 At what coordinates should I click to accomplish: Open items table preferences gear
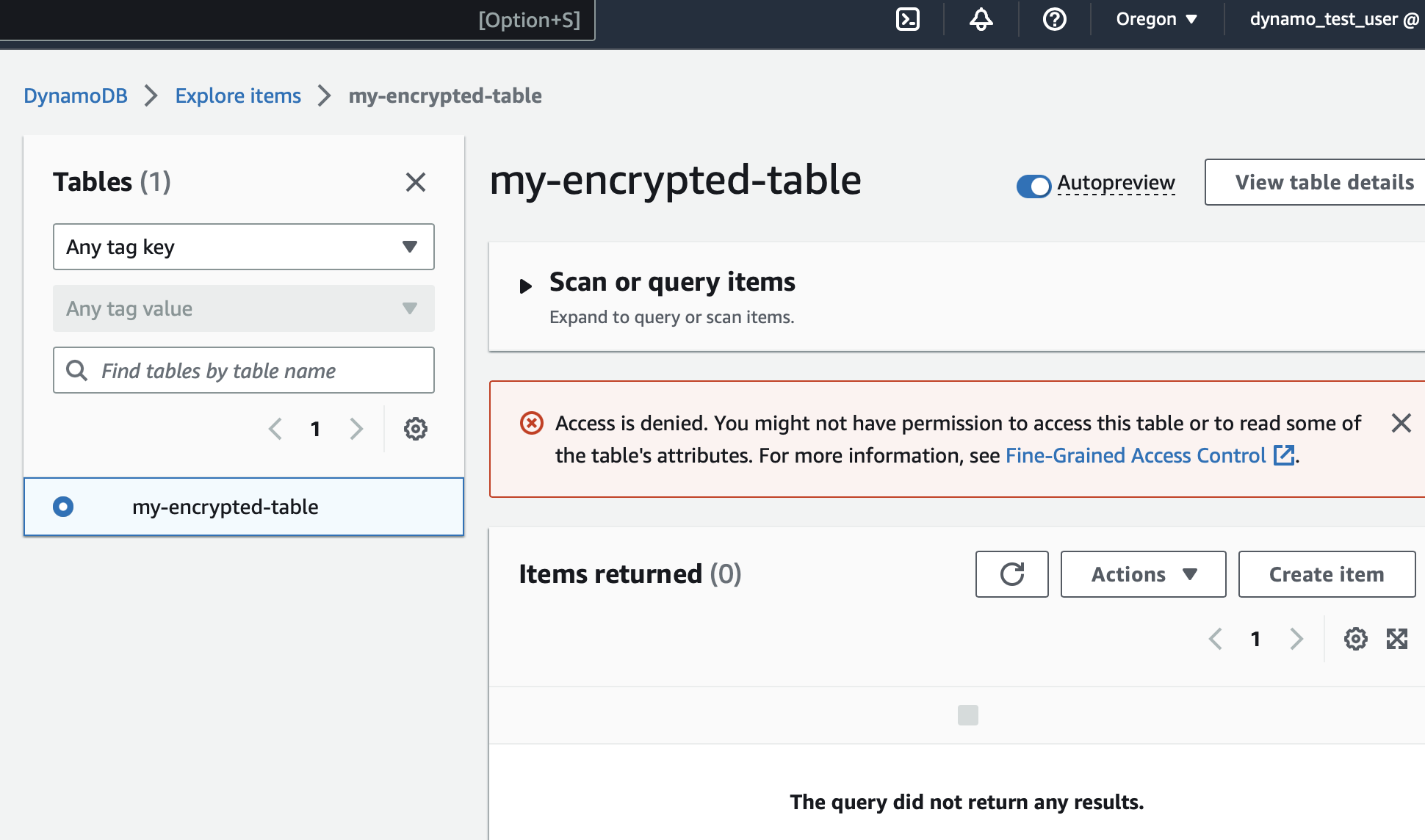pos(1355,639)
